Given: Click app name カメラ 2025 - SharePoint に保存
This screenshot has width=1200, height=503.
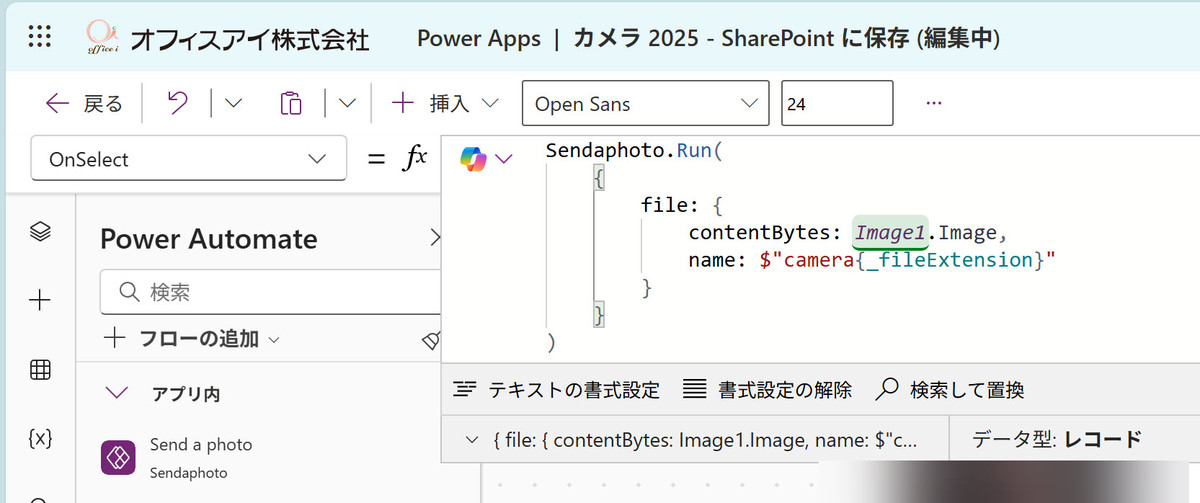Looking at the screenshot, I should tap(743, 39).
